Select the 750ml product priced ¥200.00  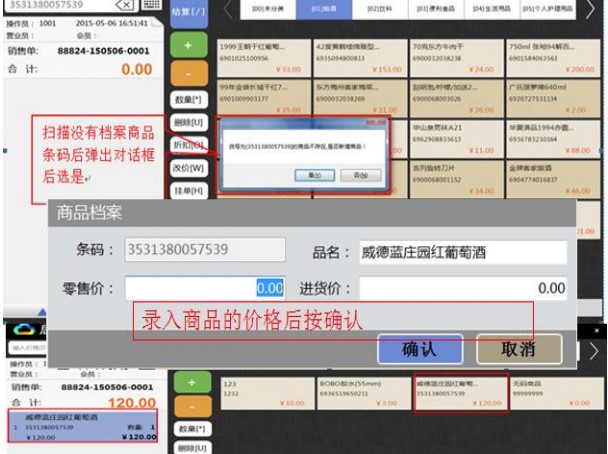553,58
